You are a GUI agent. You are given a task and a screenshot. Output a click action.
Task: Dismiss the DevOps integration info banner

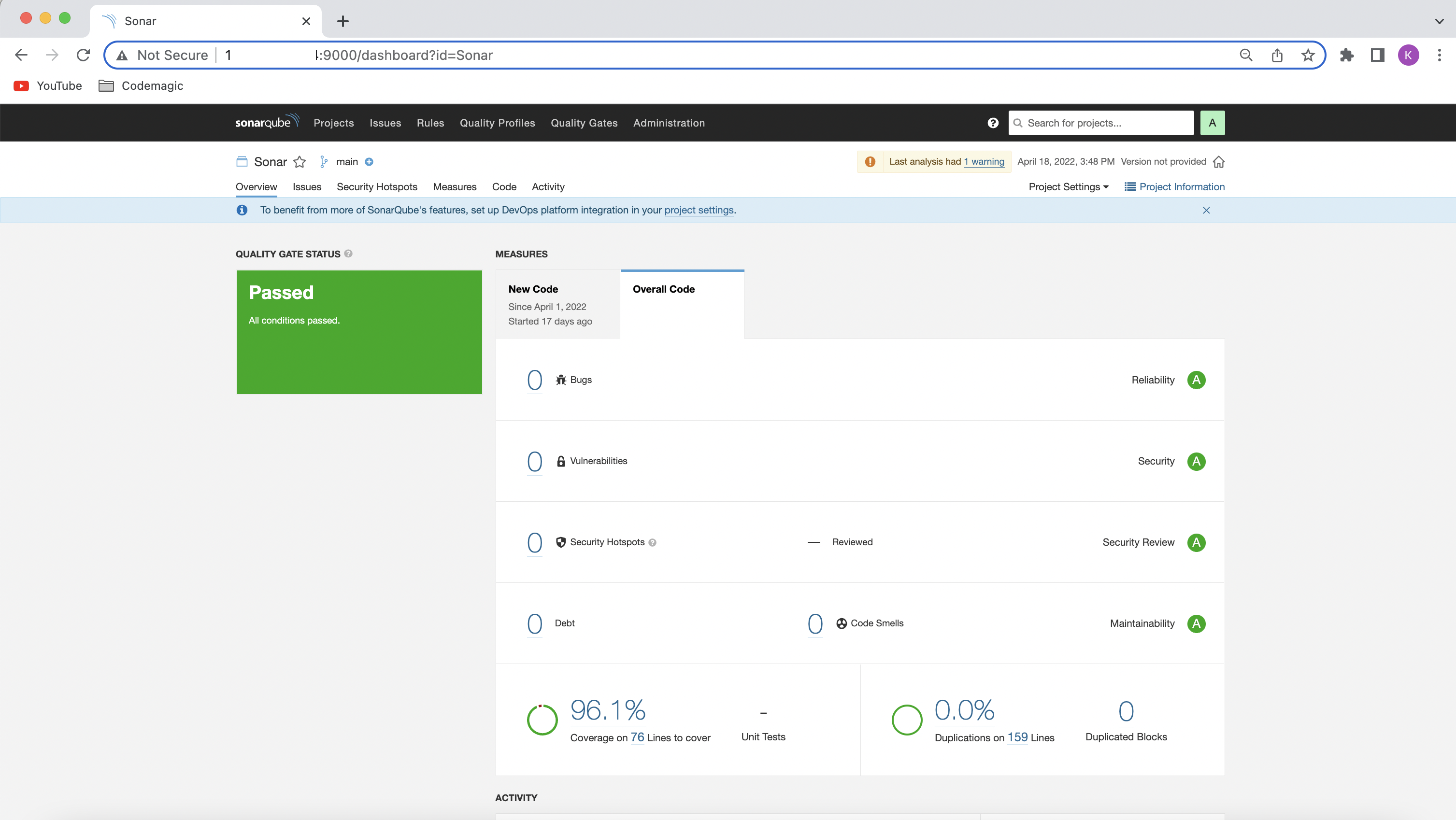click(1206, 210)
